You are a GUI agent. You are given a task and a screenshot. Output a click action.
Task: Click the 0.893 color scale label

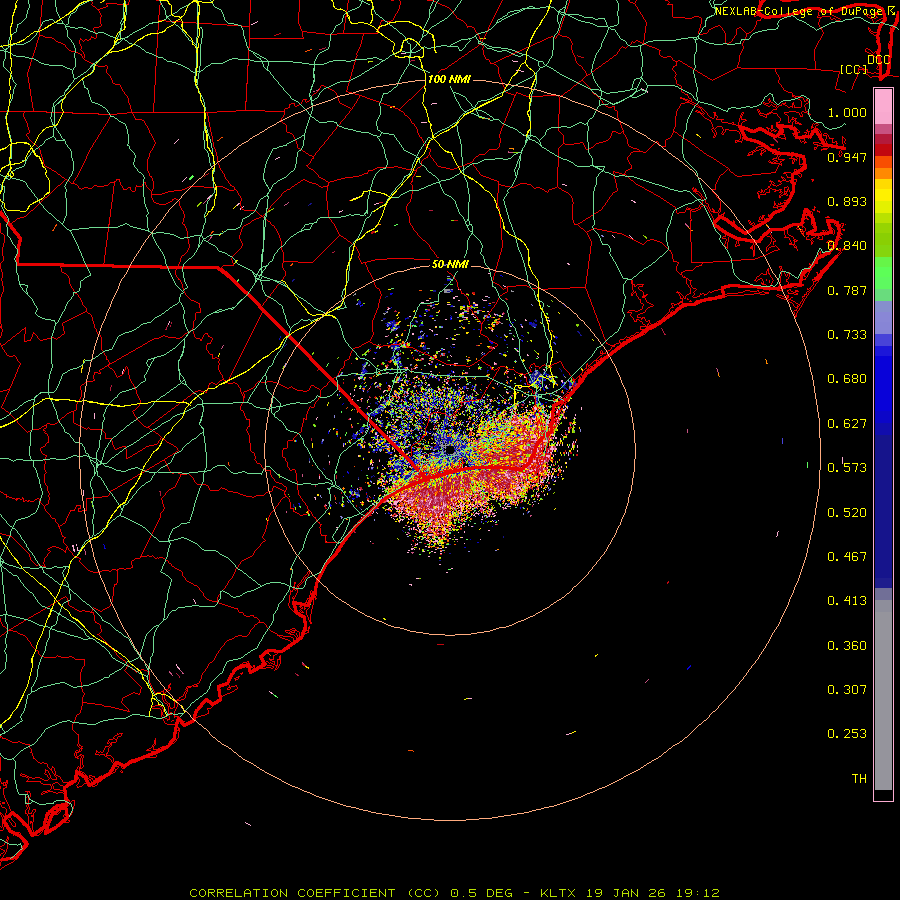pyautogui.click(x=847, y=201)
